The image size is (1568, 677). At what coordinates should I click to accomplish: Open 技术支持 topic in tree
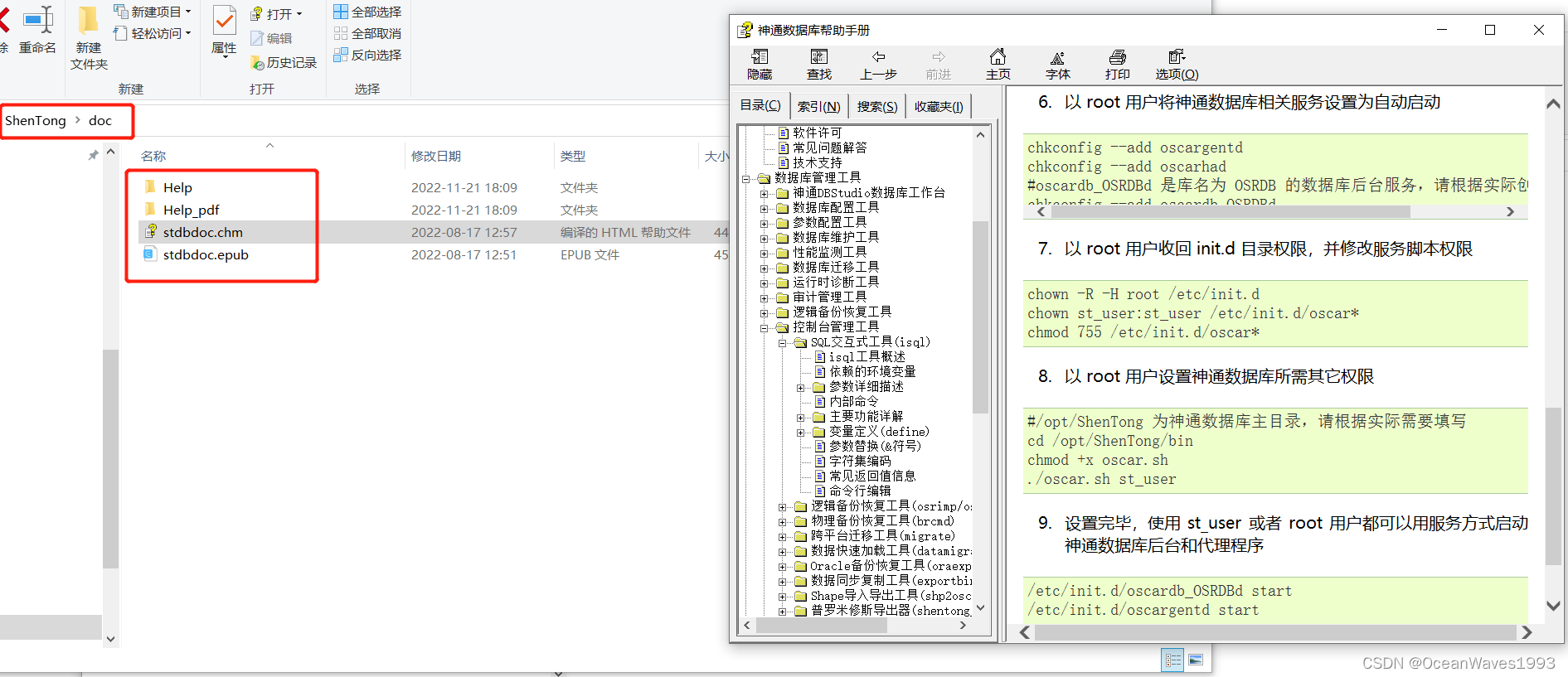click(817, 162)
